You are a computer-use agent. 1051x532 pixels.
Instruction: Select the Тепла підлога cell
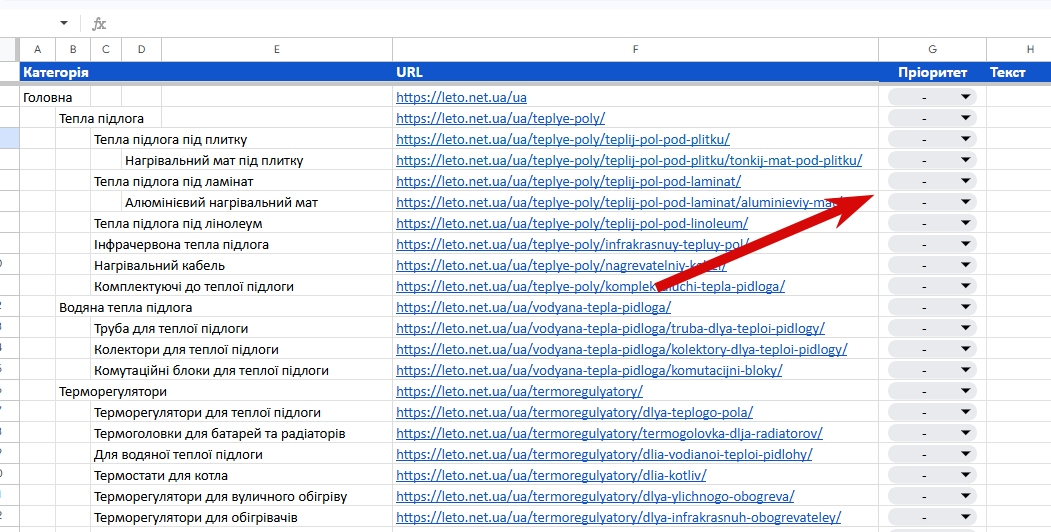pyautogui.click(x=101, y=119)
